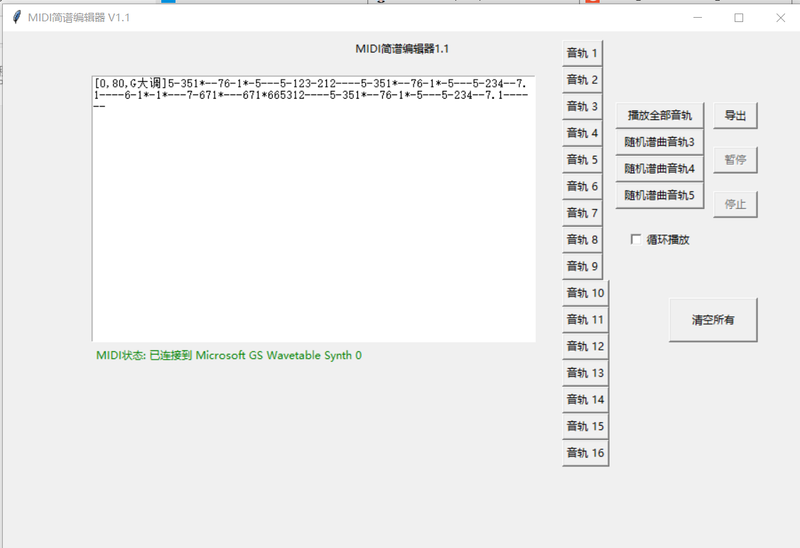Select track 音轨 10
Viewport: 800px width, 548px height.
tap(586, 293)
